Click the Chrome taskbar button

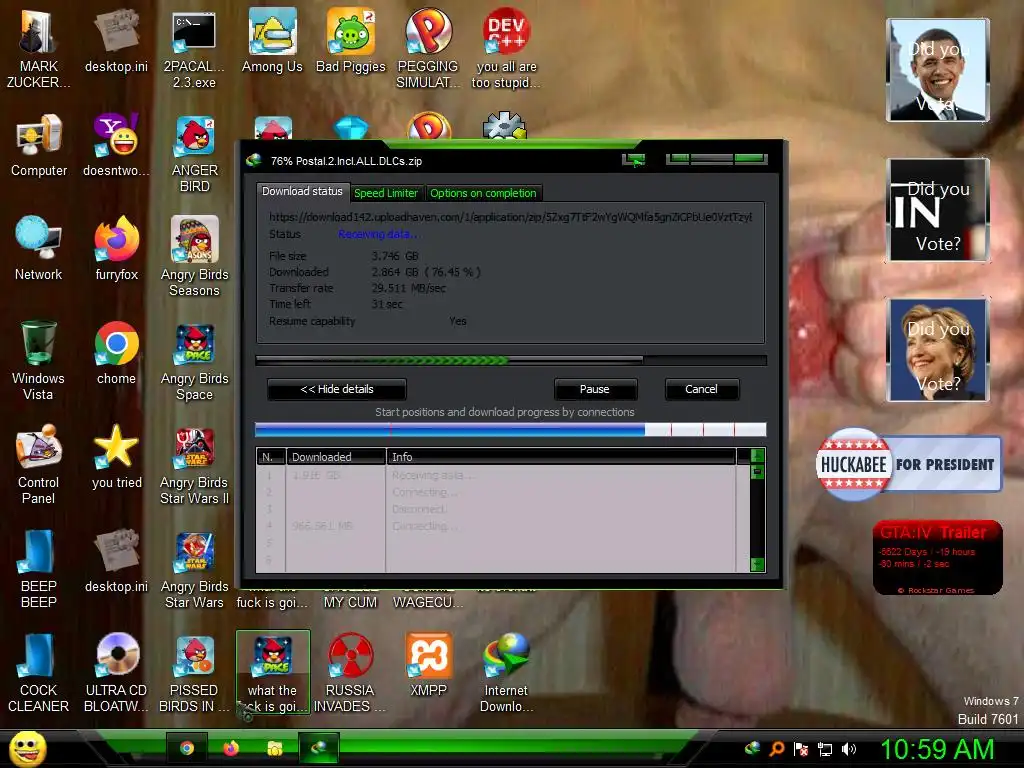tap(187, 748)
